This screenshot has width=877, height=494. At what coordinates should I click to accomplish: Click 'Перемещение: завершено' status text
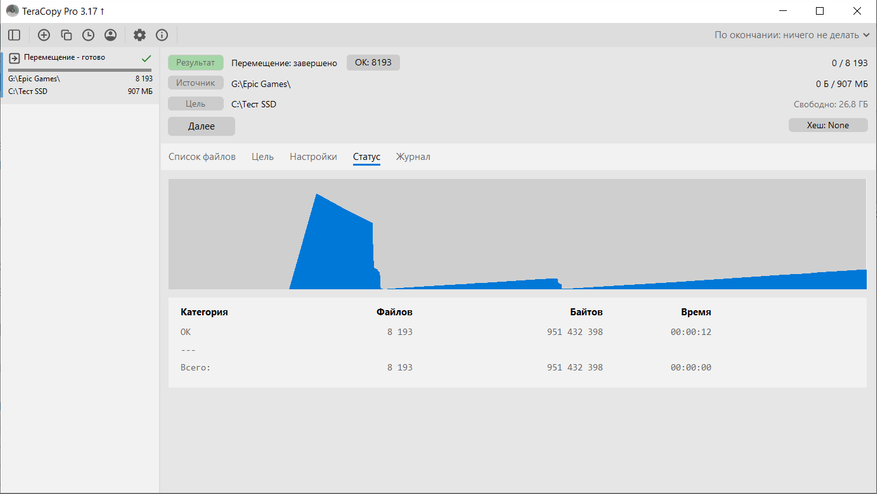284,63
